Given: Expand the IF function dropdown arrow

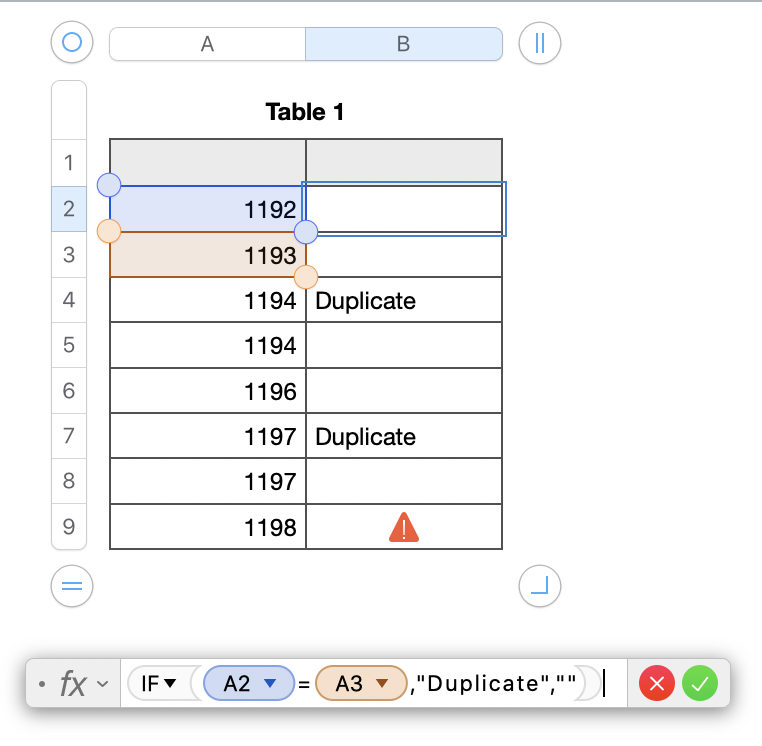Looking at the screenshot, I should click(x=169, y=684).
